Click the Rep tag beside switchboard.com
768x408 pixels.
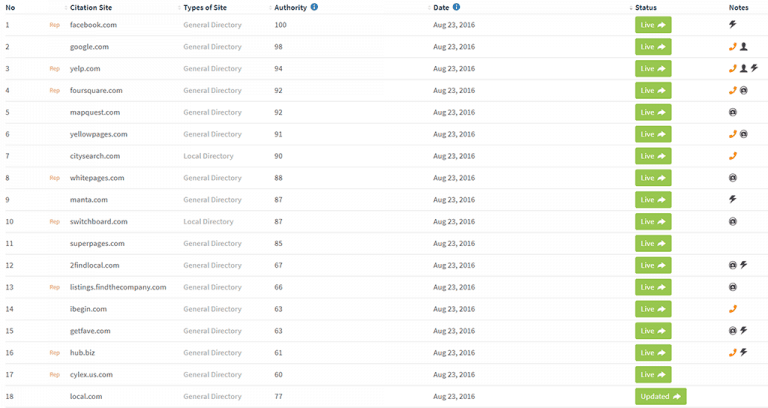[x=54, y=221]
